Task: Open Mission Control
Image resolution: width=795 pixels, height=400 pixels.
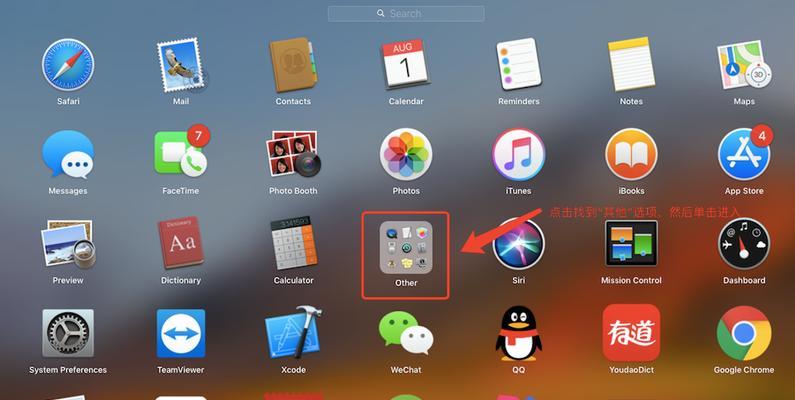Action: click(x=631, y=243)
